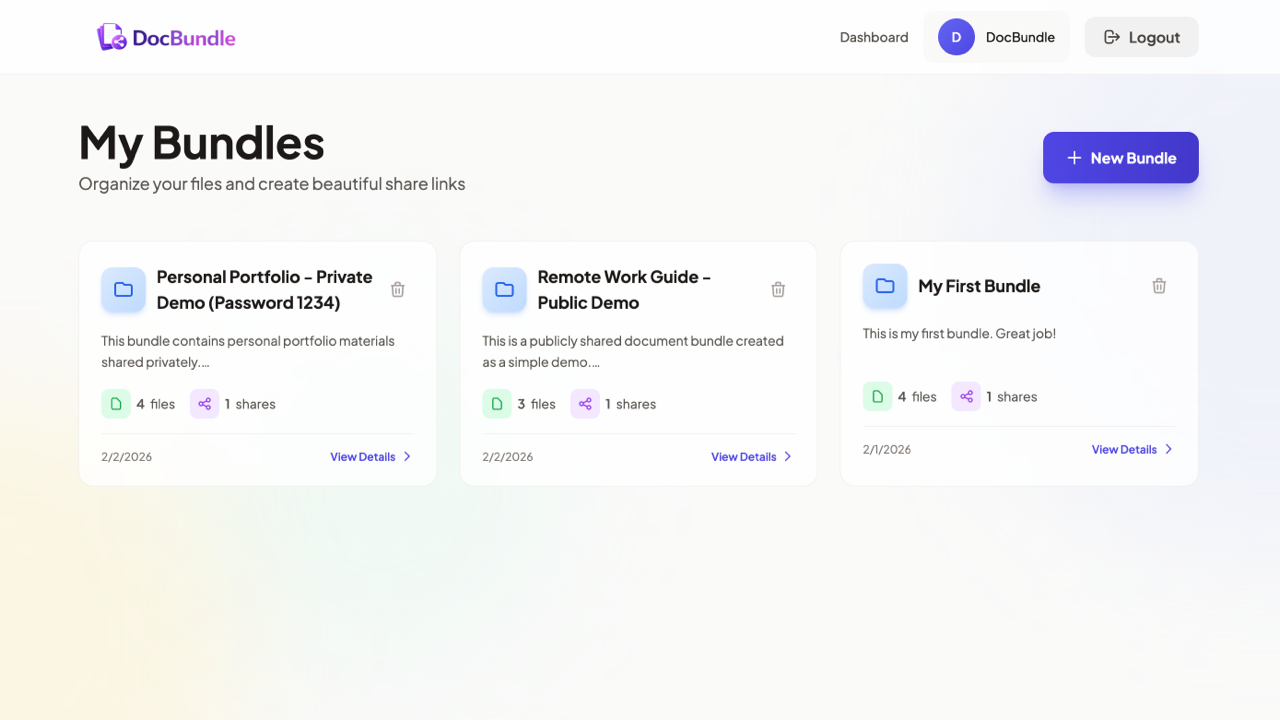
Task: Open the folder icon on Personal Portfolio bundle
Action: pos(123,289)
